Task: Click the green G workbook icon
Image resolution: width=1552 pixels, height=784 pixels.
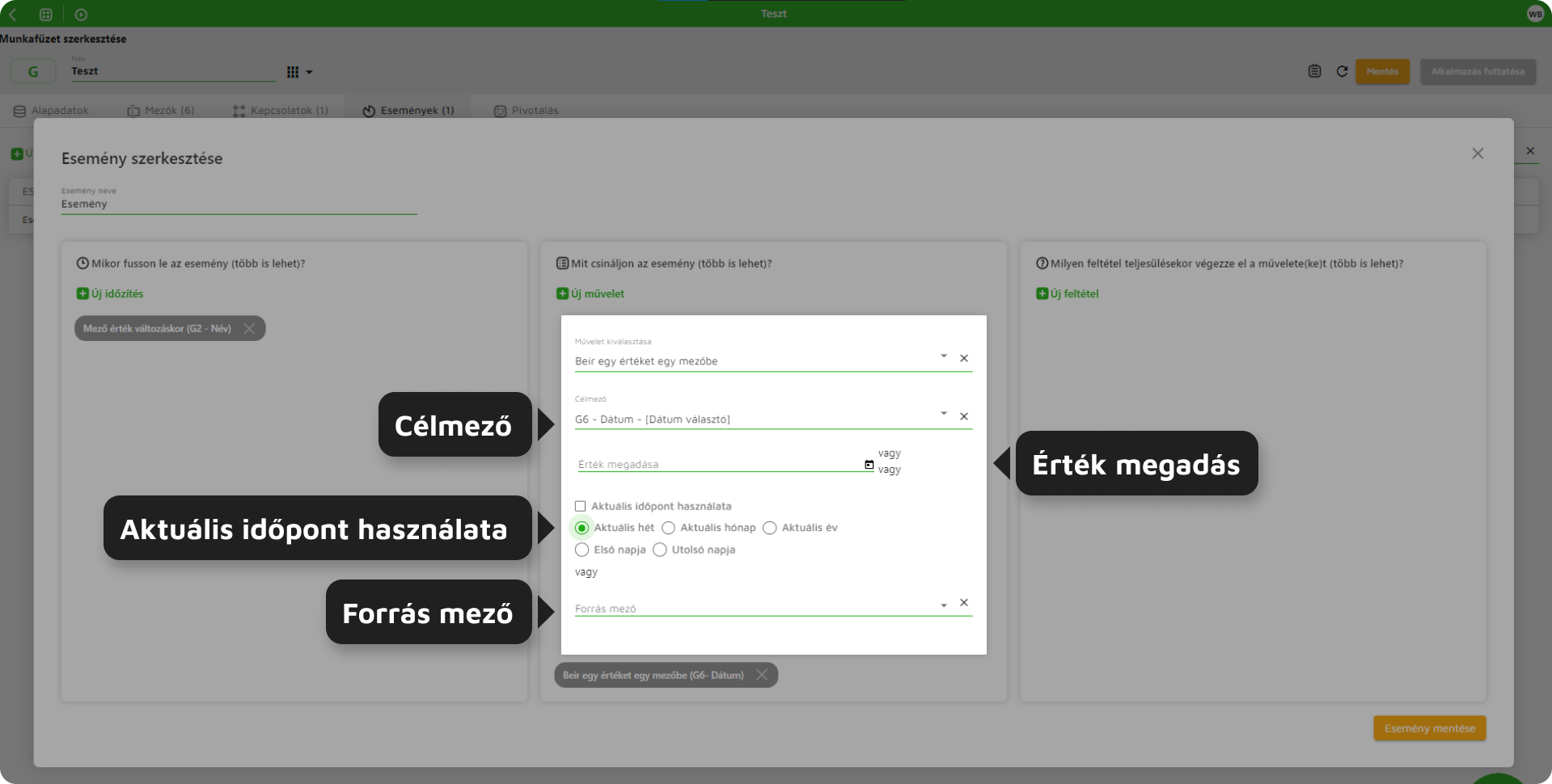Action: tap(33, 71)
